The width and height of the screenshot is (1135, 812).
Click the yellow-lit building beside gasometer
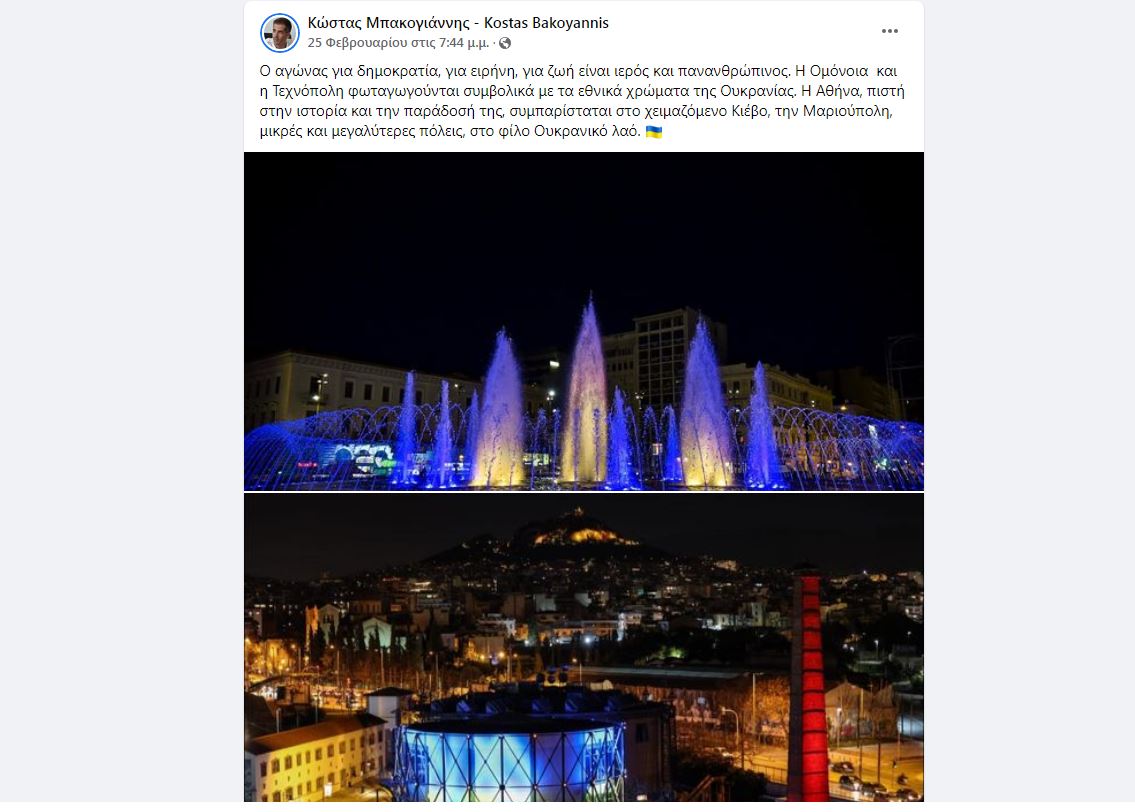coord(315,757)
